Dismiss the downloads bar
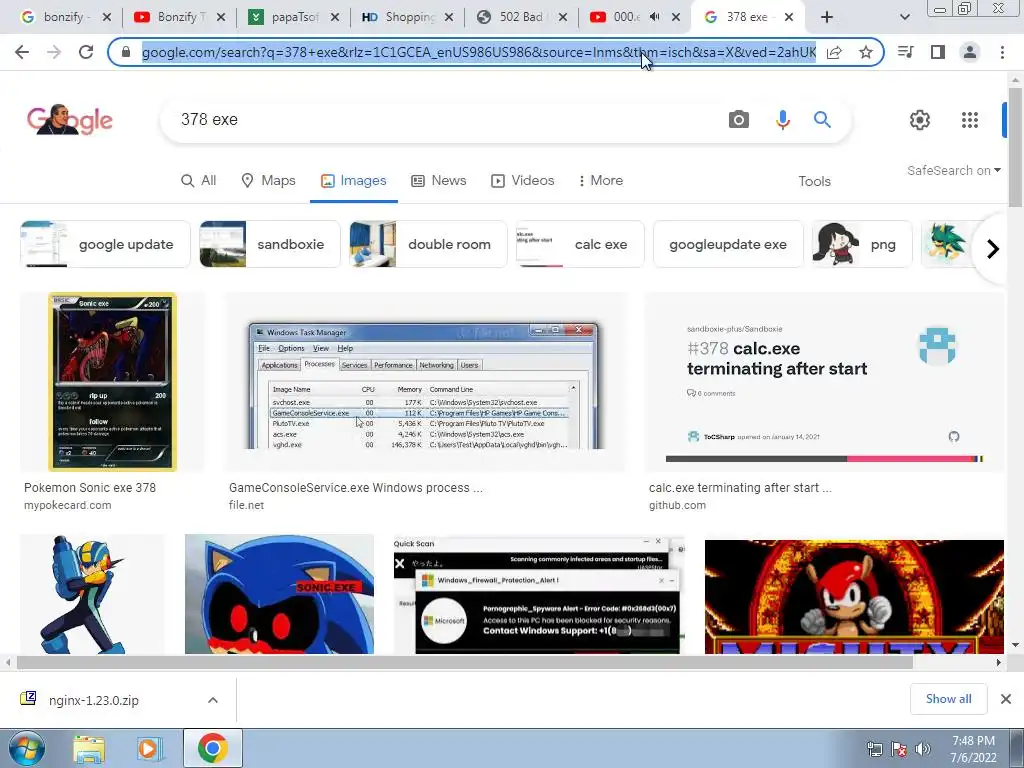Image resolution: width=1024 pixels, height=768 pixels. point(1006,699)
